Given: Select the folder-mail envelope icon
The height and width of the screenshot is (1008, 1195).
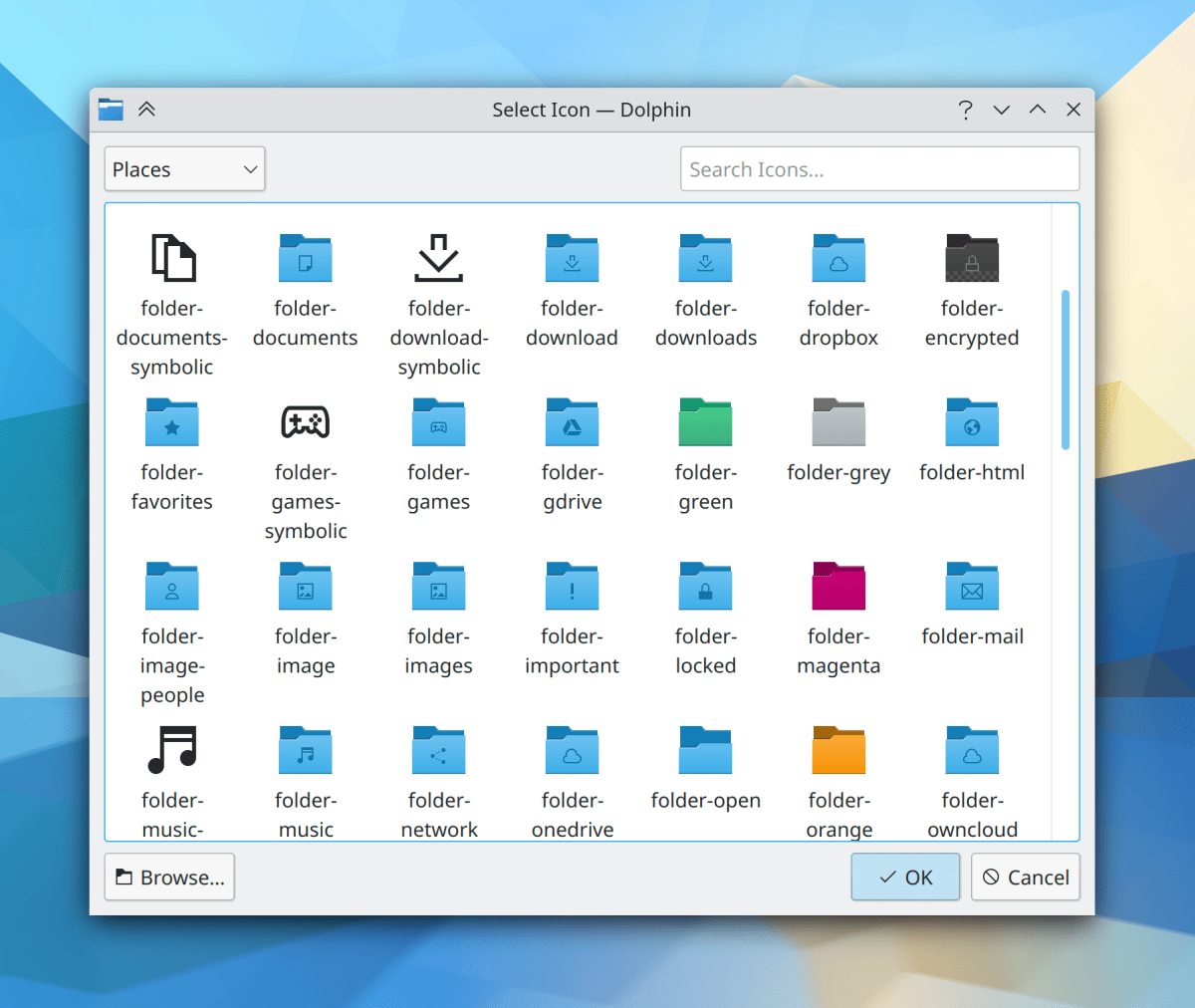Looking at the screenshot, I should [972, 586].
